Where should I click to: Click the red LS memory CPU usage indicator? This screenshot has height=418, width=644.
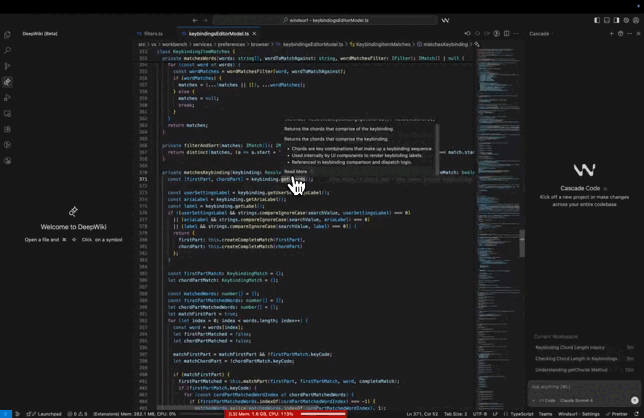(x=286, y=414)
